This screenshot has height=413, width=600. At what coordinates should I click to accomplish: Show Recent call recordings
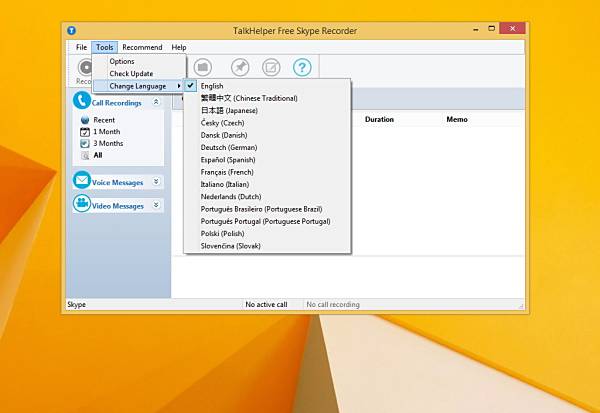pyautogui.click(x=104, y=120)
